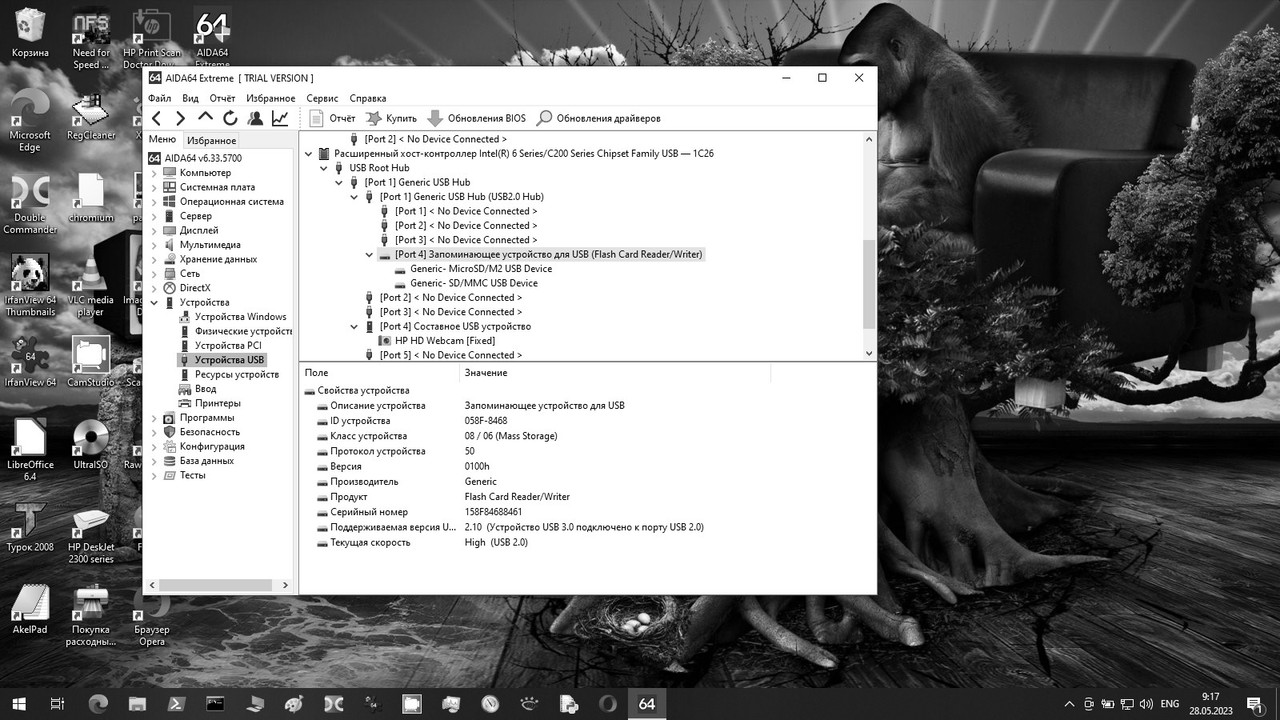Viewport: 1280px width, 720px height.
Task: Expand the Компьютер tree node
Action: click(x=153, y=172)
